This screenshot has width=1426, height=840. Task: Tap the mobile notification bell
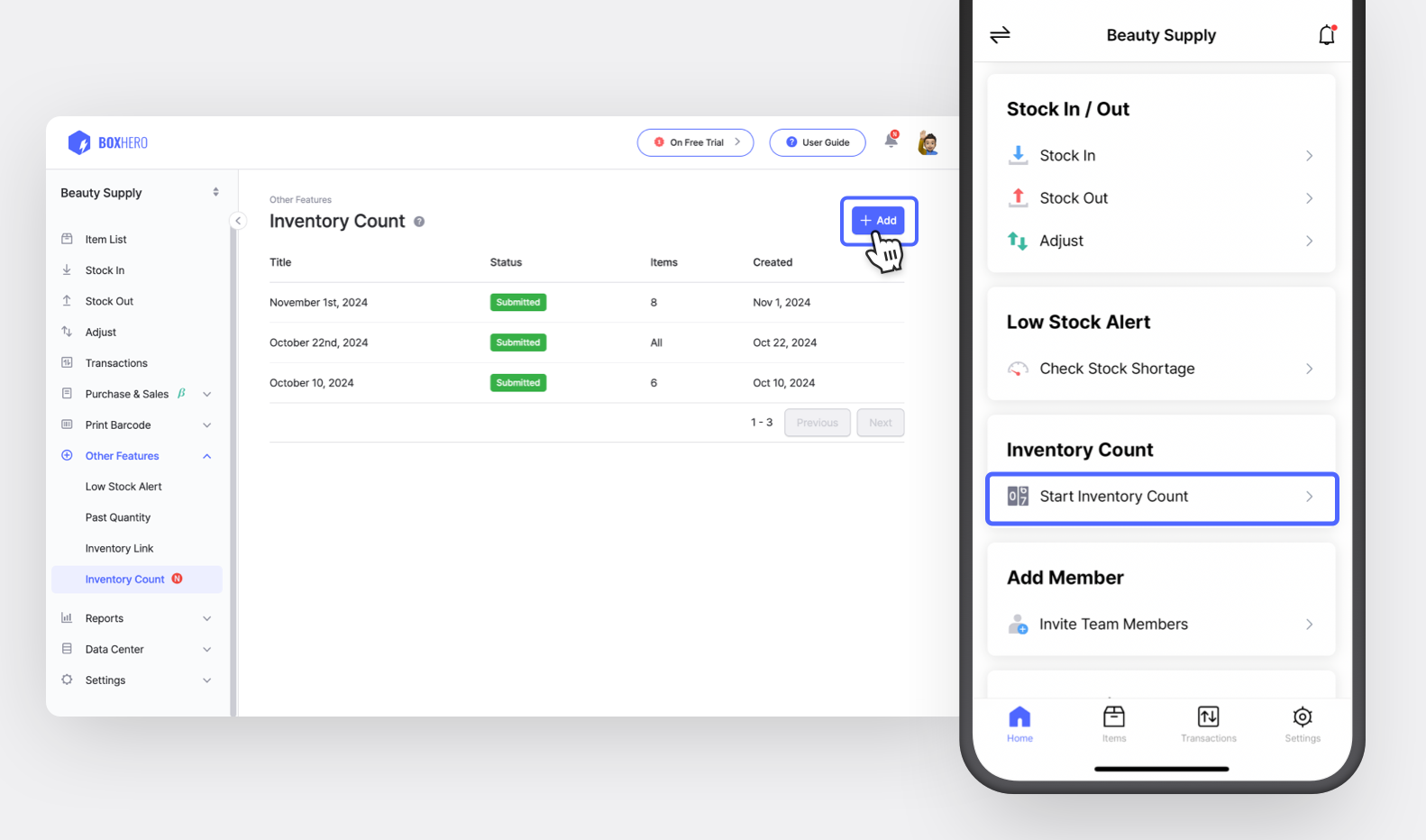1327,34
